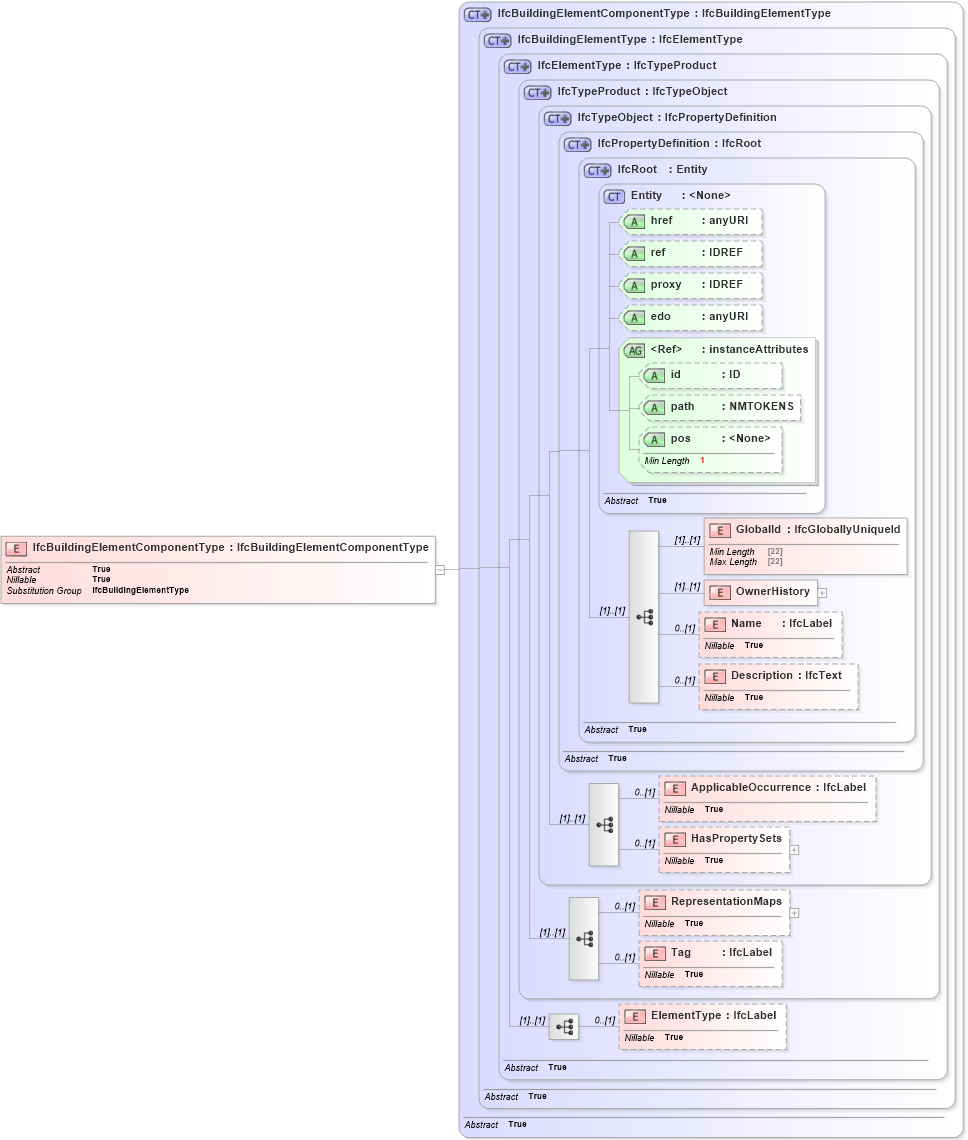Image resolution: width=968 pixels, height=1140 pixels.
Task: Click the E icon of the Tag element
Action: tap(655, 952)
